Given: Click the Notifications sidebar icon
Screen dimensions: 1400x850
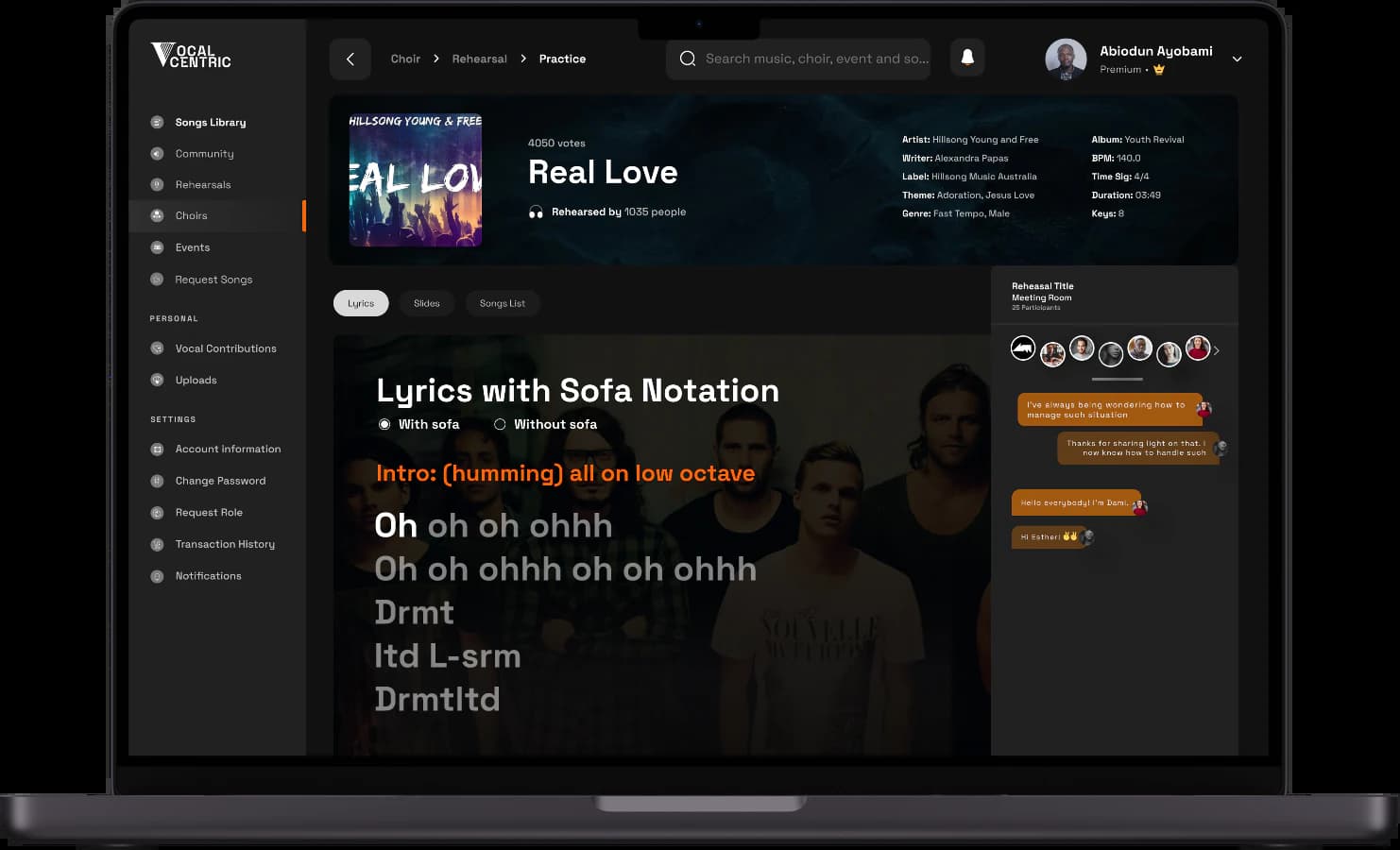Looking at the screenshot, I should [157, 575].
